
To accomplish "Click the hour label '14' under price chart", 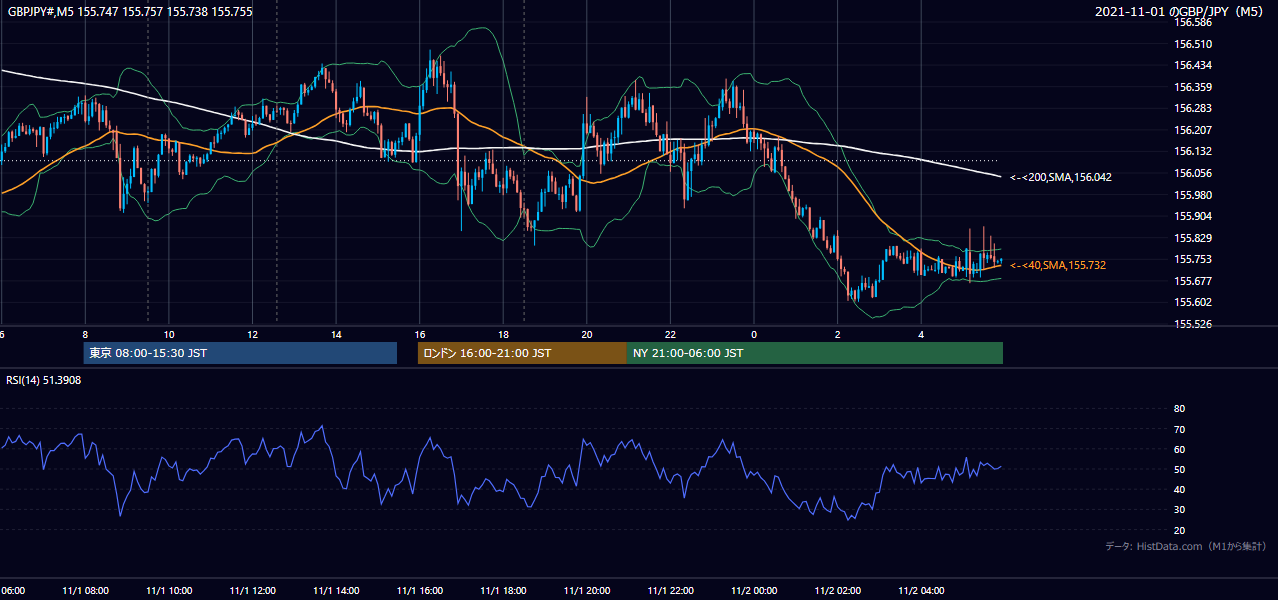I will point(336,334).
